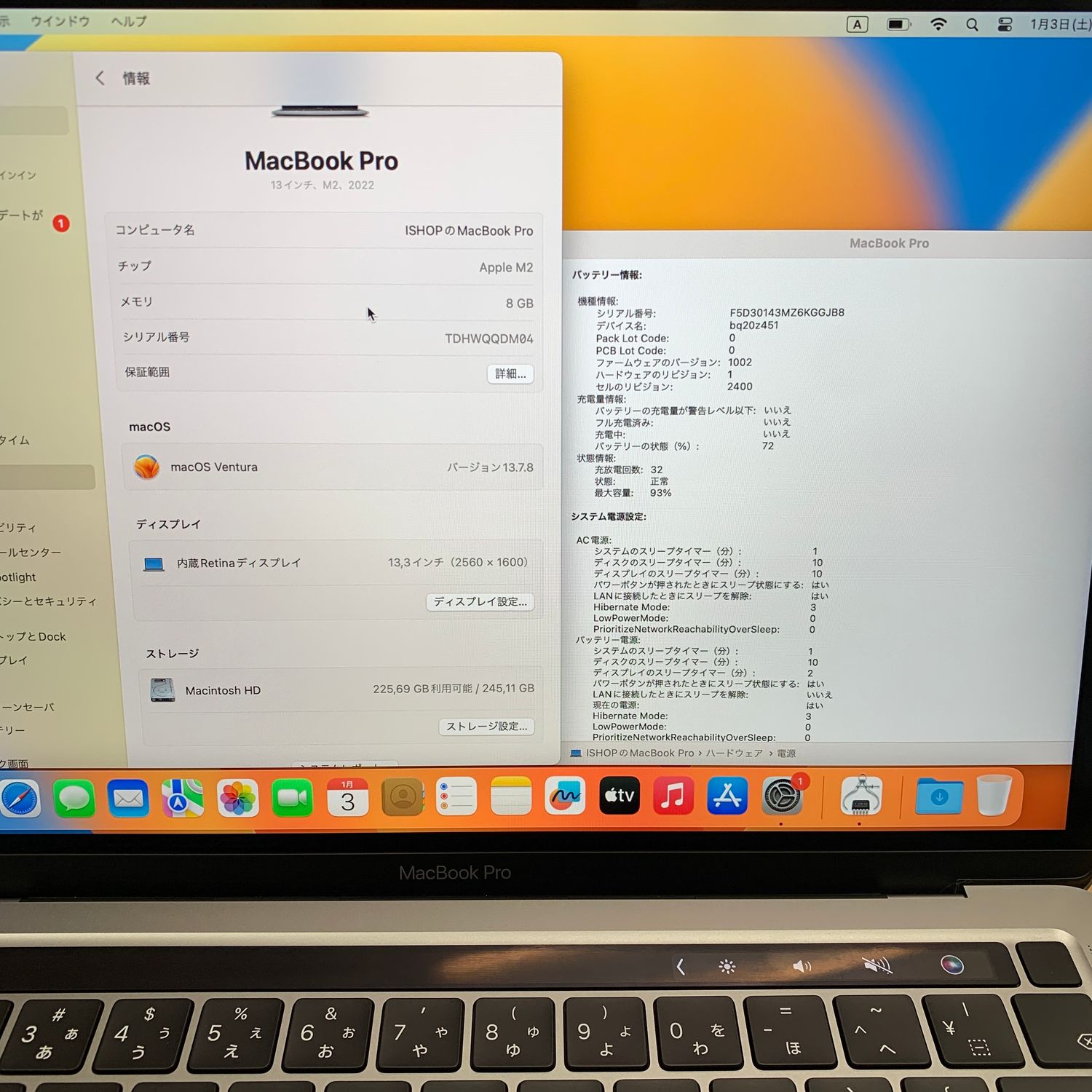This screenshot has width=1092, height=1092.
Task: Click the 詳細... warranty button
Action: pyautogui.click(x=510, y=373)
